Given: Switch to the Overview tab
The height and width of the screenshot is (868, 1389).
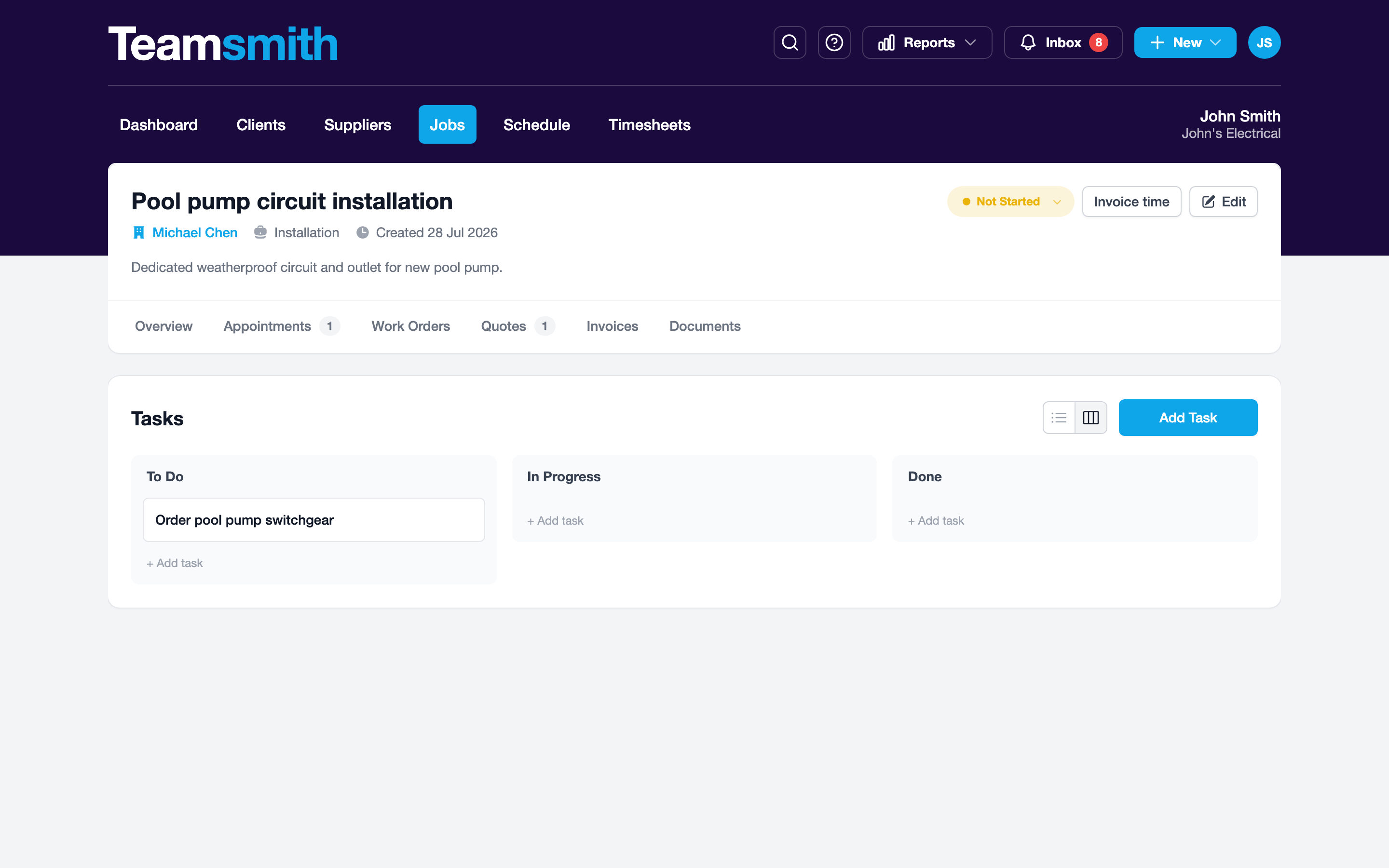Looking at the screenshot, I should pos(163,326).
